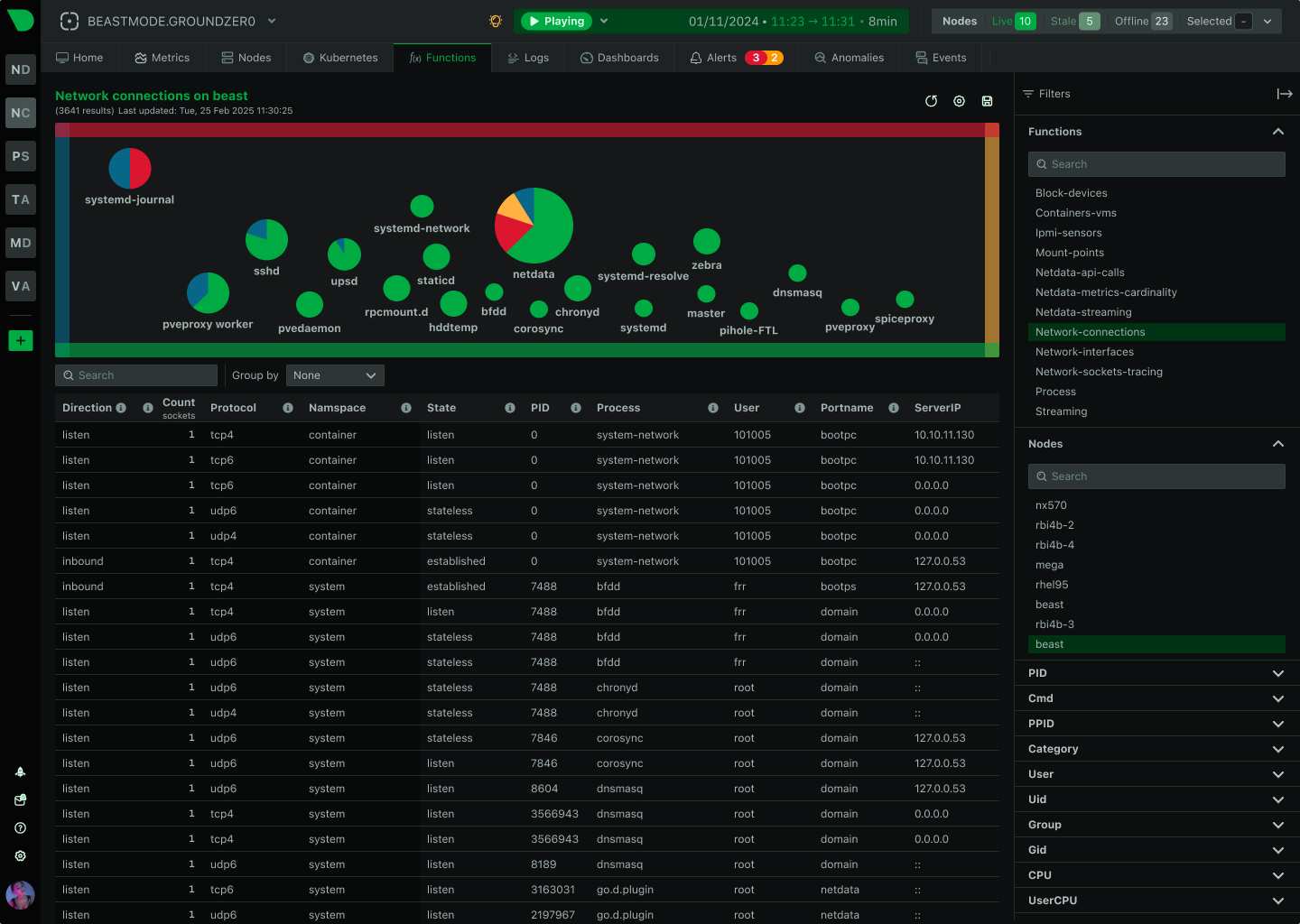
Task: Click the Search field above the table
Action: [x=135, y=374]
